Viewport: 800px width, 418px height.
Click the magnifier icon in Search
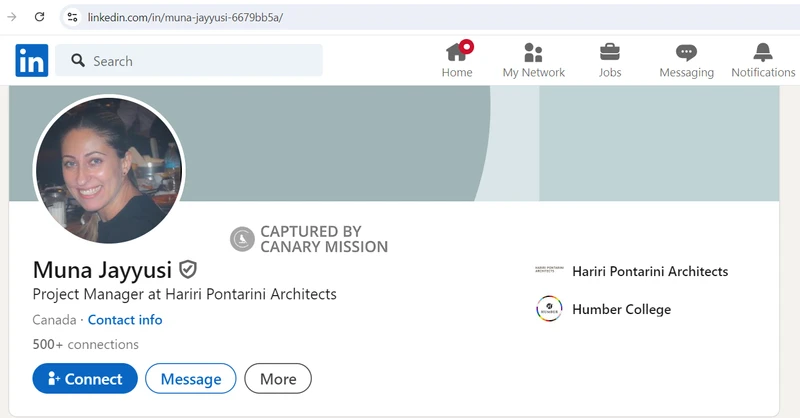click(78, 61)
